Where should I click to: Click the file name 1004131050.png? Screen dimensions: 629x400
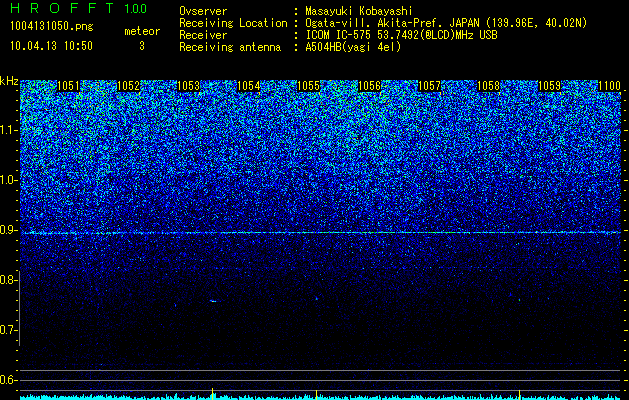pos(52,26)
